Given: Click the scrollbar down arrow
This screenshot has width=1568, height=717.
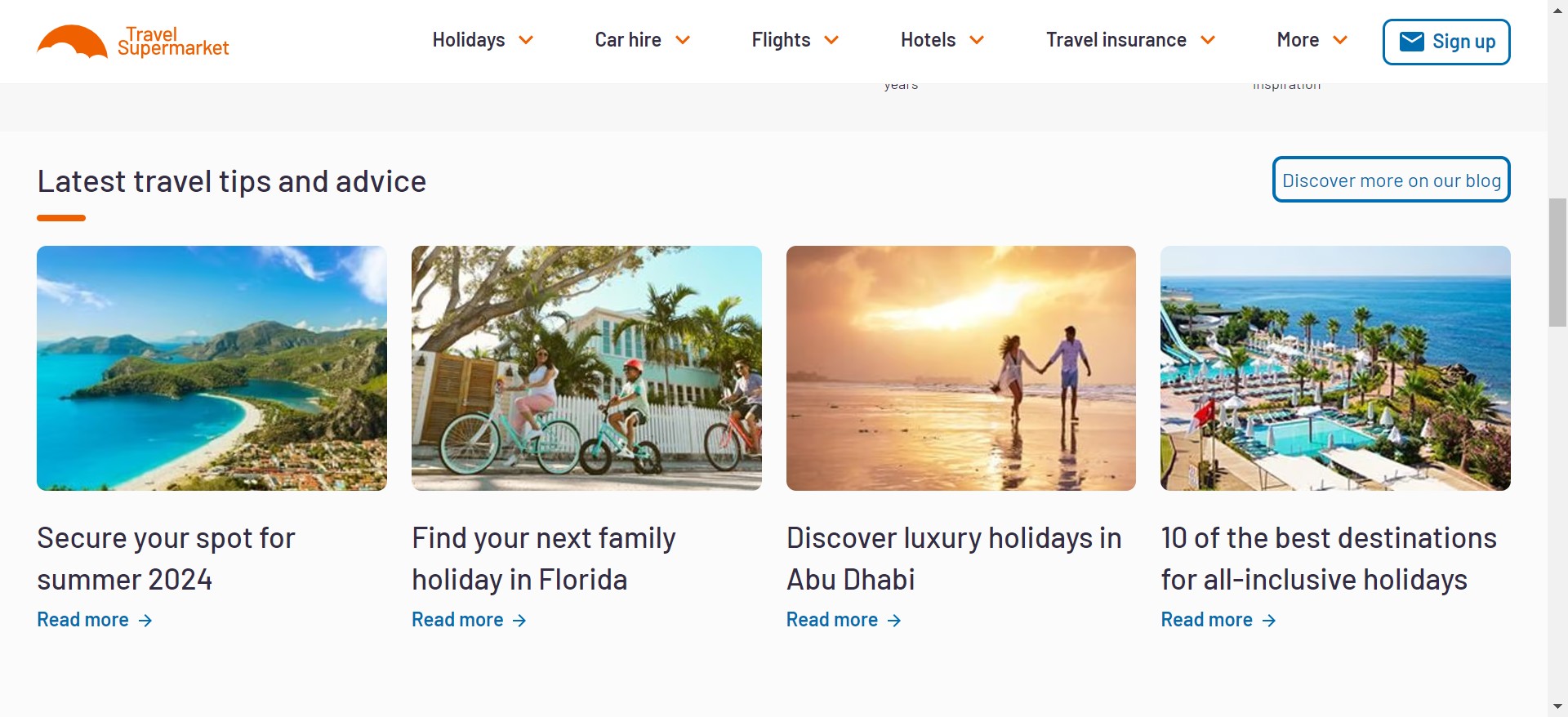Looking at the screenshot, I should coord(1557,706).
